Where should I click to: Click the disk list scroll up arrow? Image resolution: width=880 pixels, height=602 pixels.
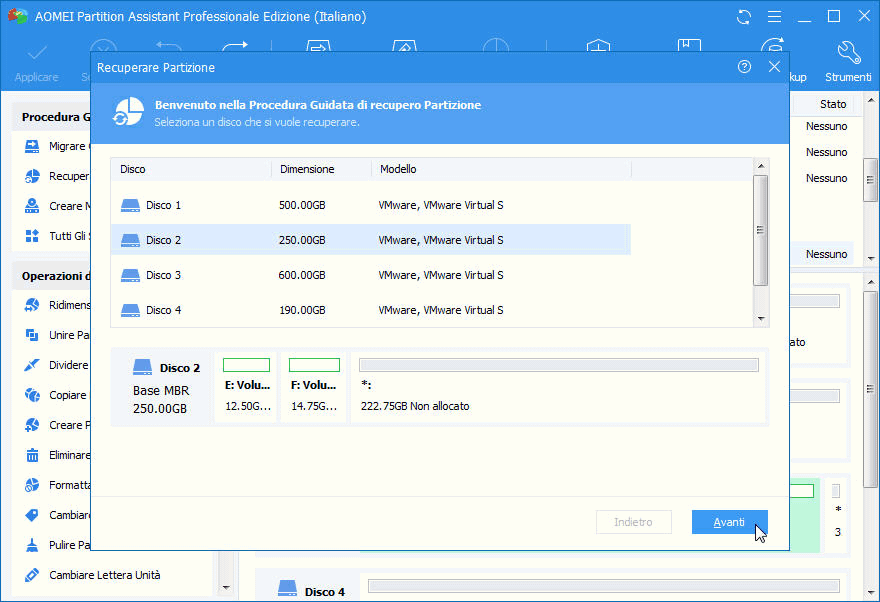tap(760, 166)
